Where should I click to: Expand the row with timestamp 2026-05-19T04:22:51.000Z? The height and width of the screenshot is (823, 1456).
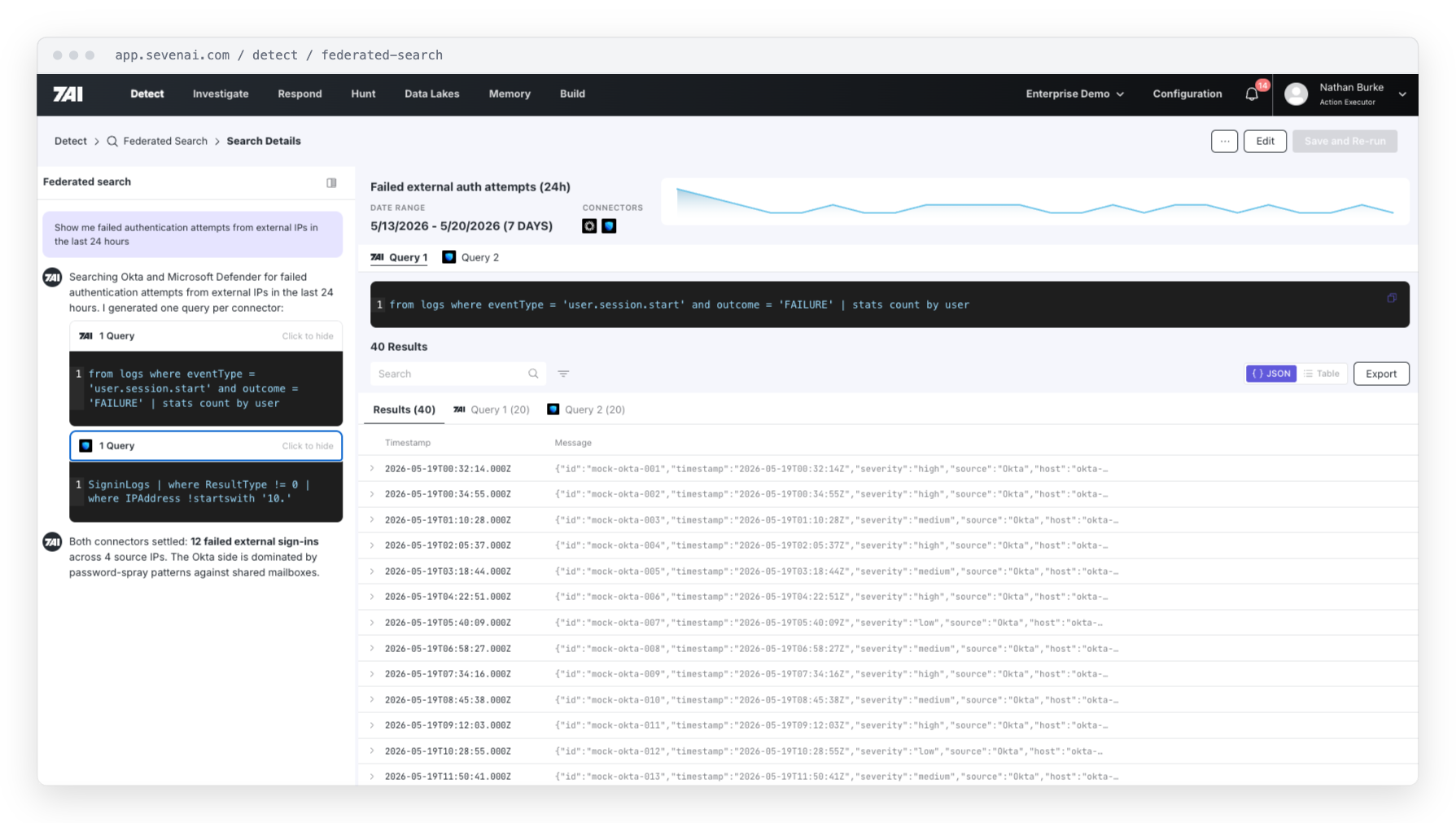[372, 597]
